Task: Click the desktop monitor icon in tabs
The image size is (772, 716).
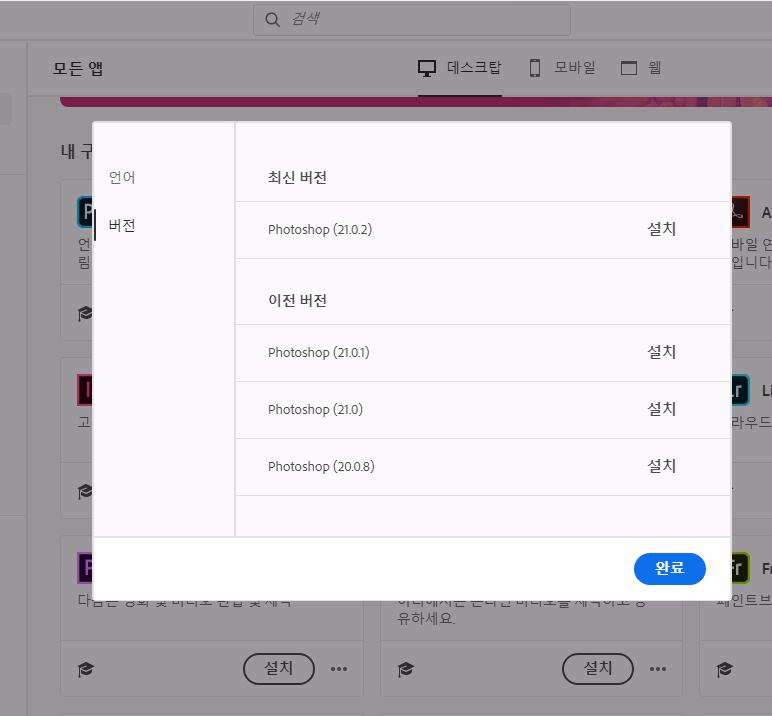Action: [427, 68]
